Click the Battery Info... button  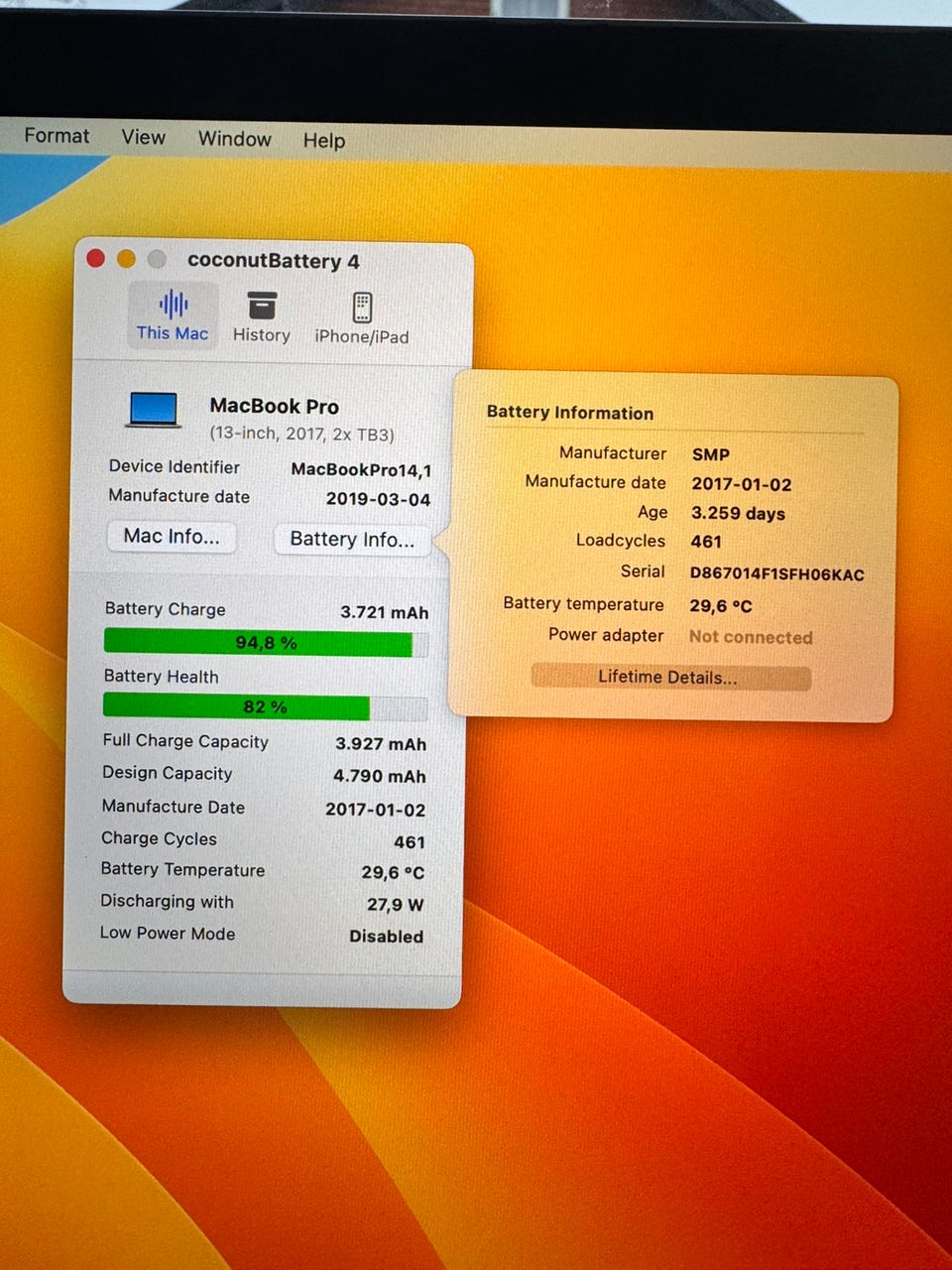click(x=352, y=540)
